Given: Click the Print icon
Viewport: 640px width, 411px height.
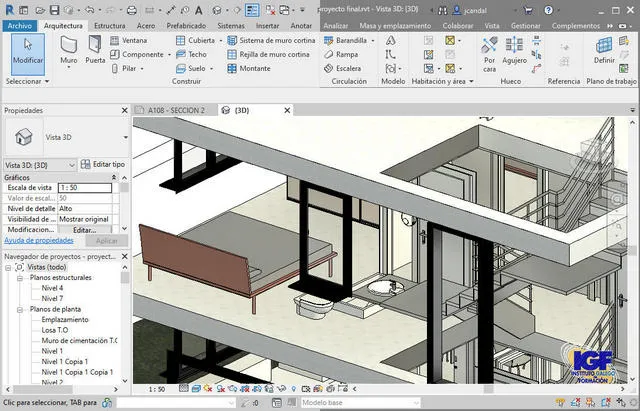Looking at the screenshot, I should (131, 10).
